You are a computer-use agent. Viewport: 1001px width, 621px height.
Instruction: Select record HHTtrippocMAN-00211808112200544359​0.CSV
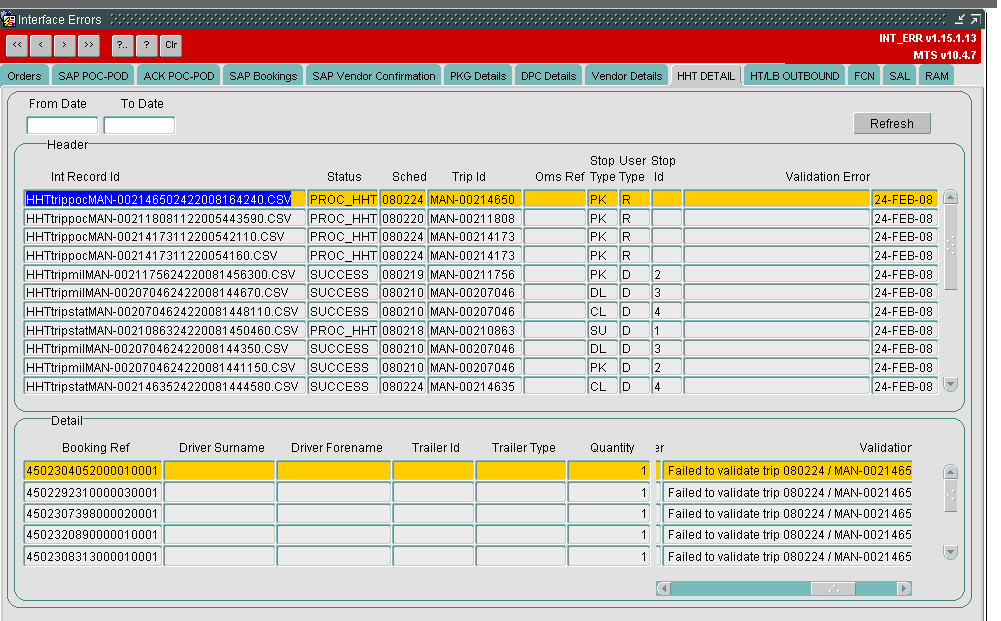pyautogui.click(x=165, y=218)
